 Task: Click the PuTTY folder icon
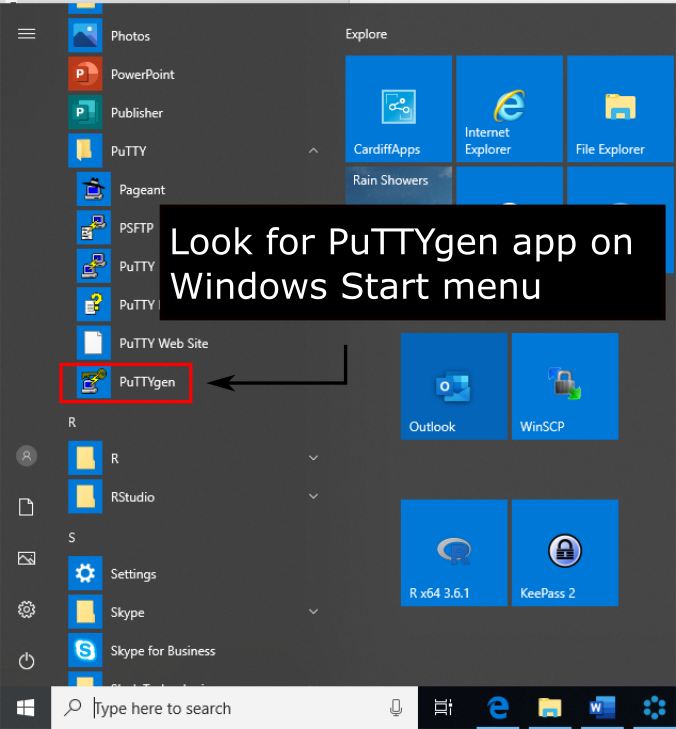[x=85, y=151]
